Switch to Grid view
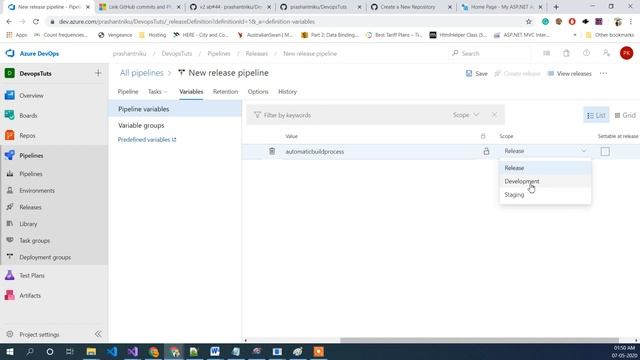 [625, 116]
